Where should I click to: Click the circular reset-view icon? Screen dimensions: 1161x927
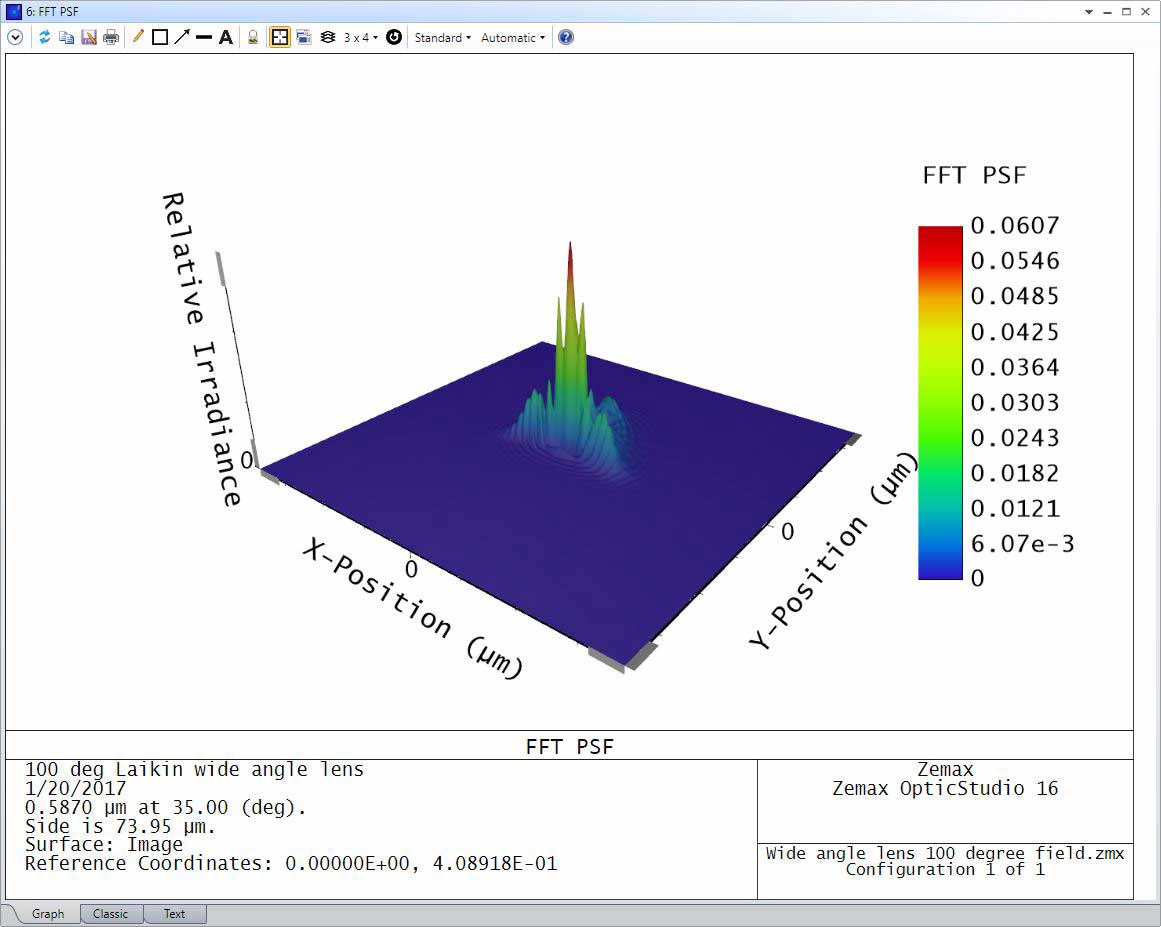point(394,37)
